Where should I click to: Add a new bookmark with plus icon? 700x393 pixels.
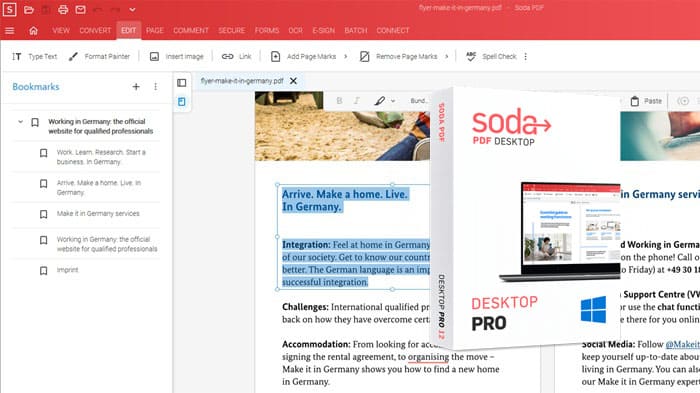[136, 87]
